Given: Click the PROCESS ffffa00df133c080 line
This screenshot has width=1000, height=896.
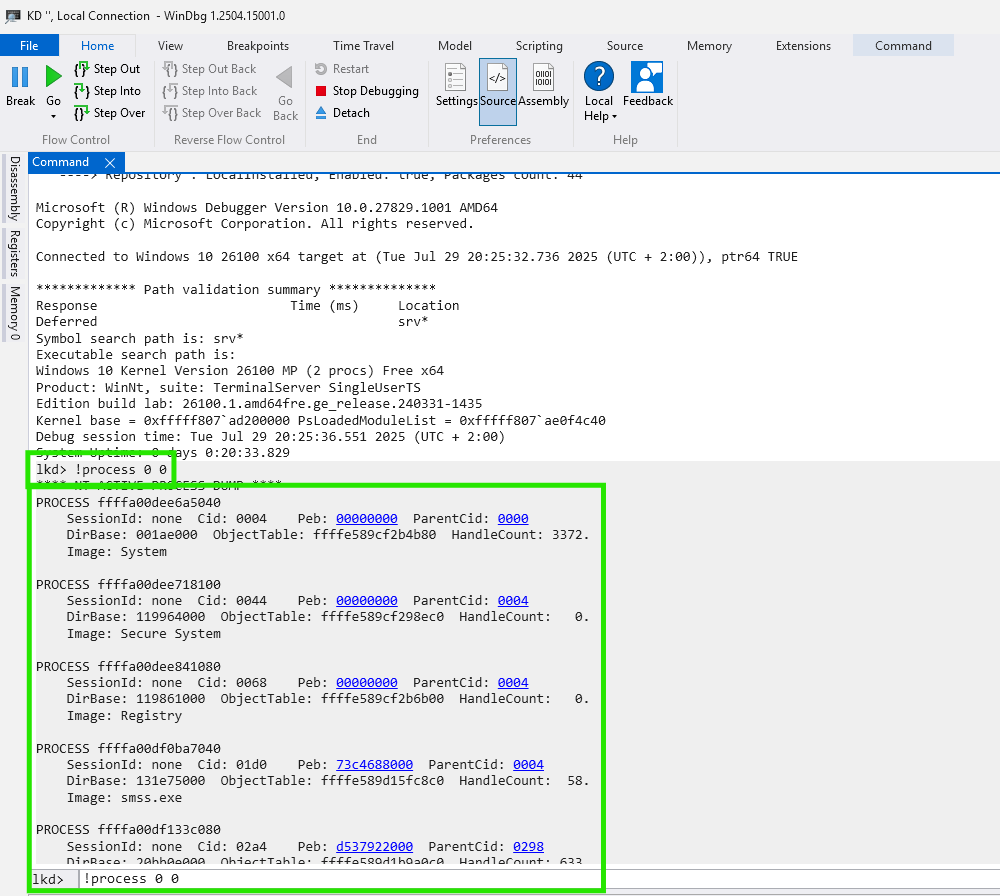Looking at the screenshot, I should pyautogui.click(x=128, y=830).
